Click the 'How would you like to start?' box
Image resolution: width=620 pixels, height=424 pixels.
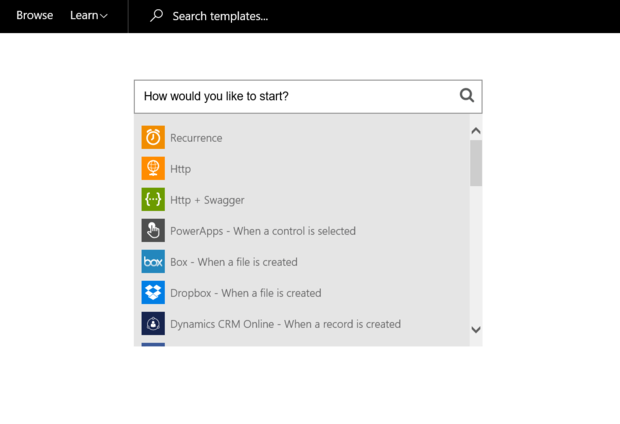(x=308, y=97)
